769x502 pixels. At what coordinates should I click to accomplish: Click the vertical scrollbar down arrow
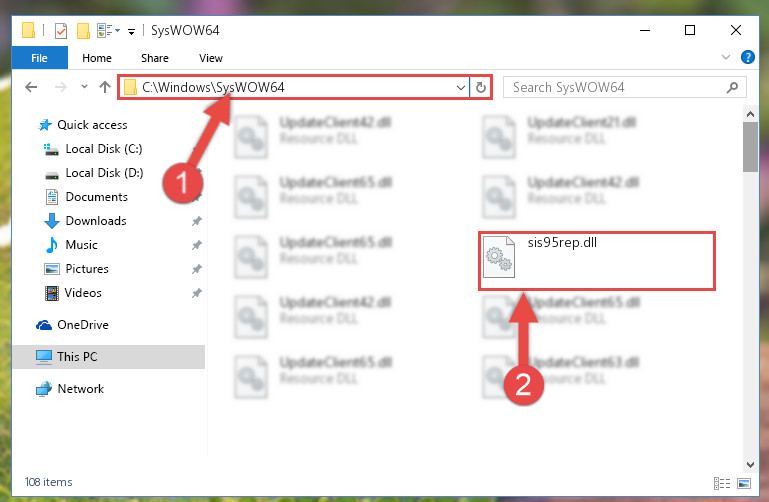750,464
